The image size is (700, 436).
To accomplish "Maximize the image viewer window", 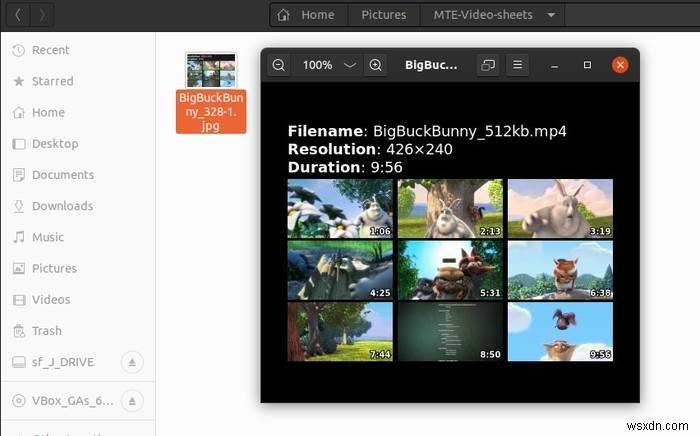I will coord(588,65).
